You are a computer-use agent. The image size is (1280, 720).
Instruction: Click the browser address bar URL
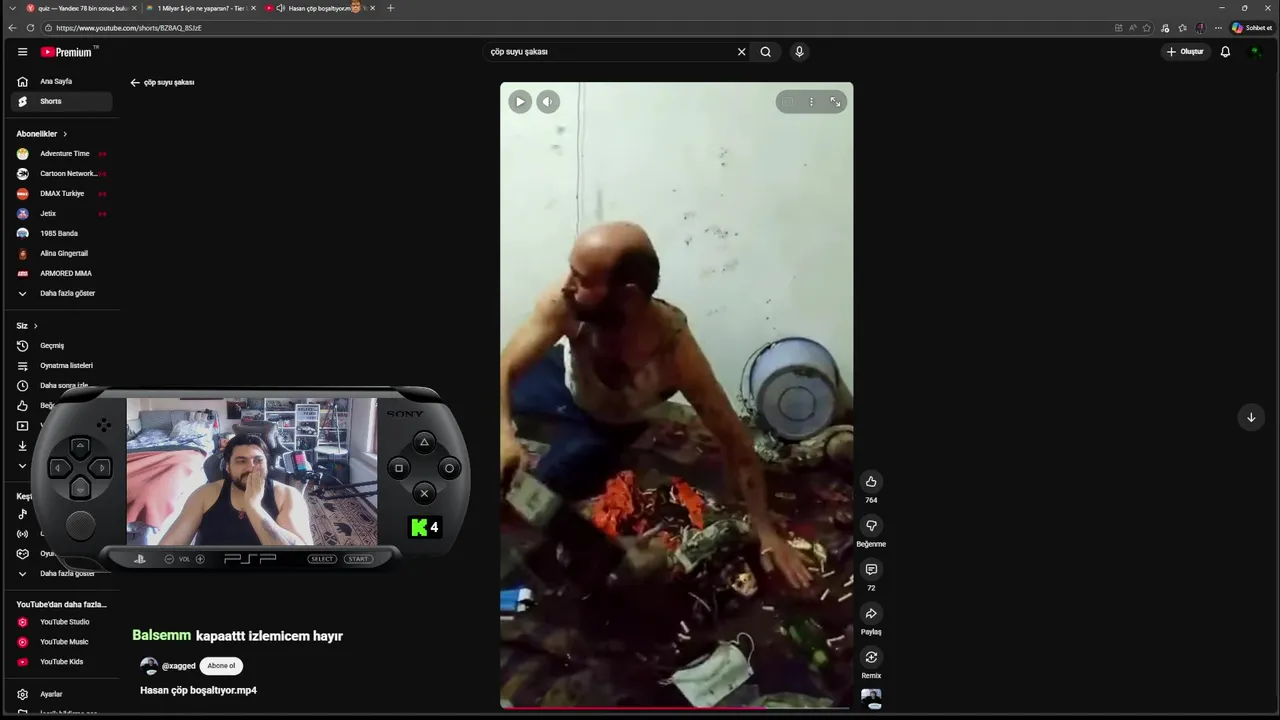coord(129,28)
